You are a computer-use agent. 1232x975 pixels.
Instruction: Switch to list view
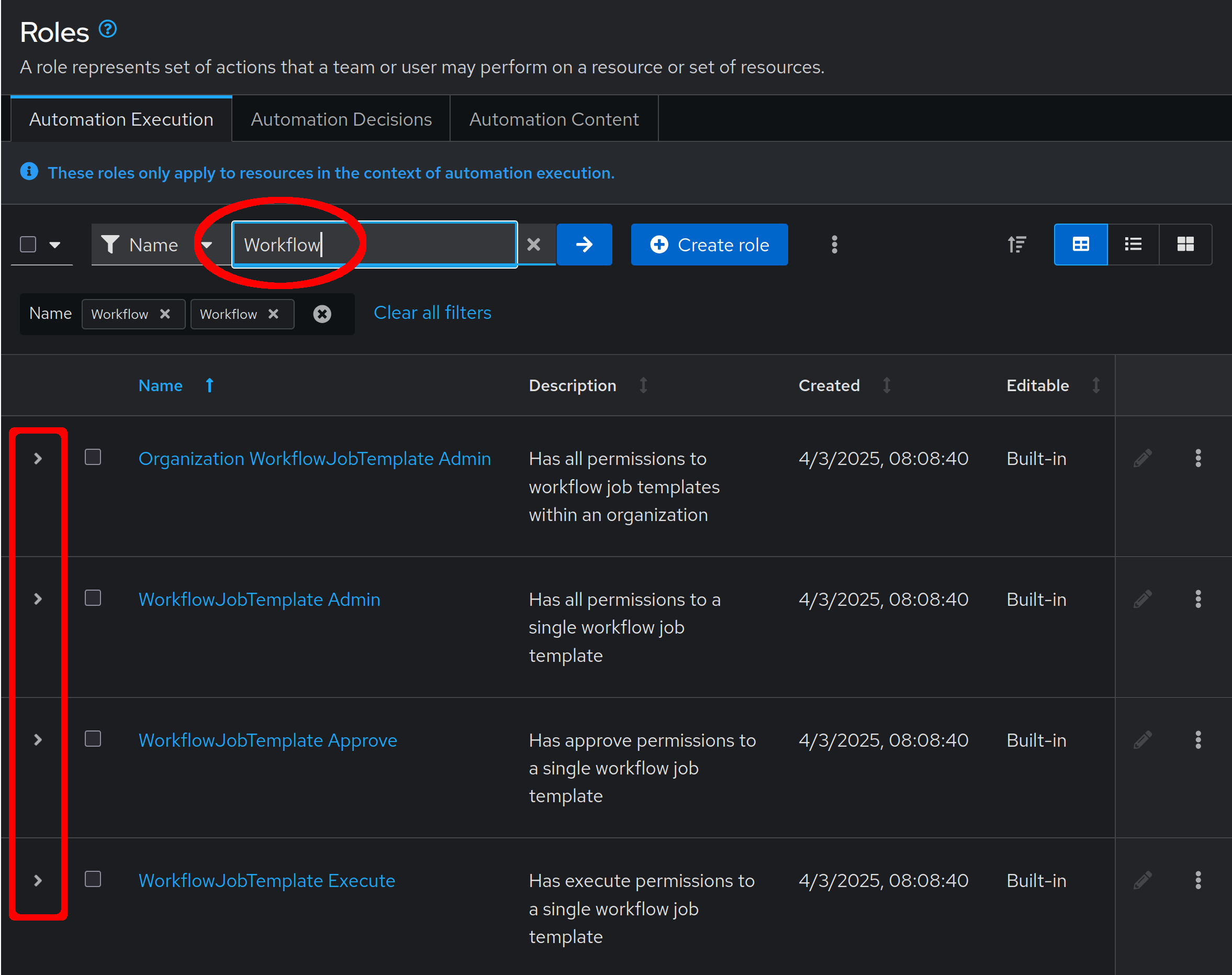[1133, 245]
